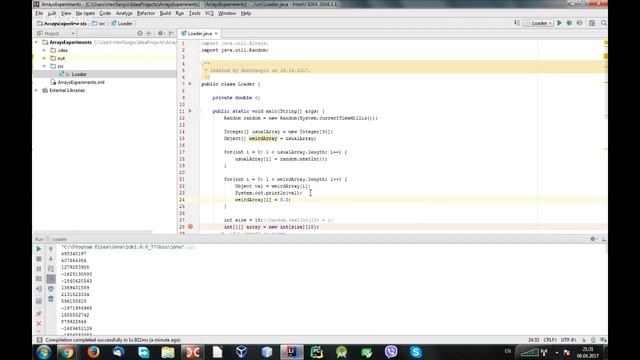The width and height of the screenshot is (640, 360).
Task: Hide the Project tool window
Action: pyautogui.click(x=171, y=33)
